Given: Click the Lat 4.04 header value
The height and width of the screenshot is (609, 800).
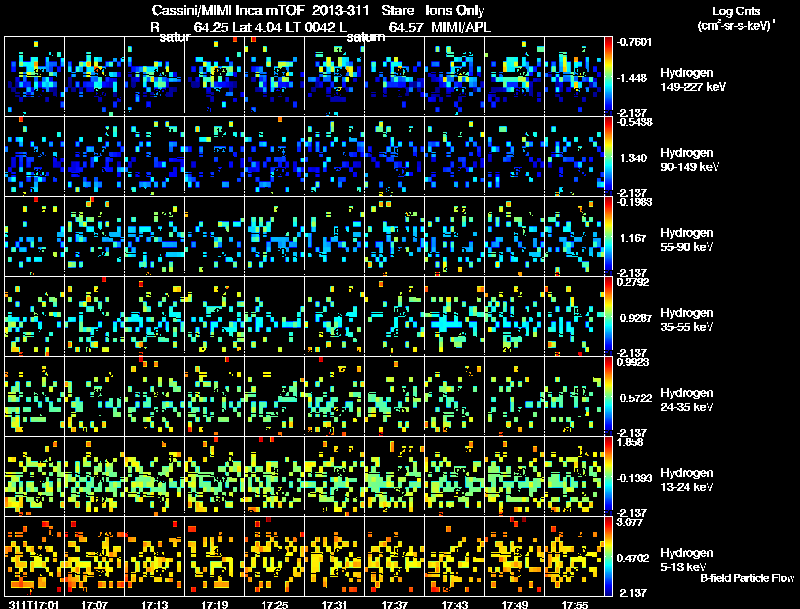Looking at the screenshot, I should [x=257, y=27].
